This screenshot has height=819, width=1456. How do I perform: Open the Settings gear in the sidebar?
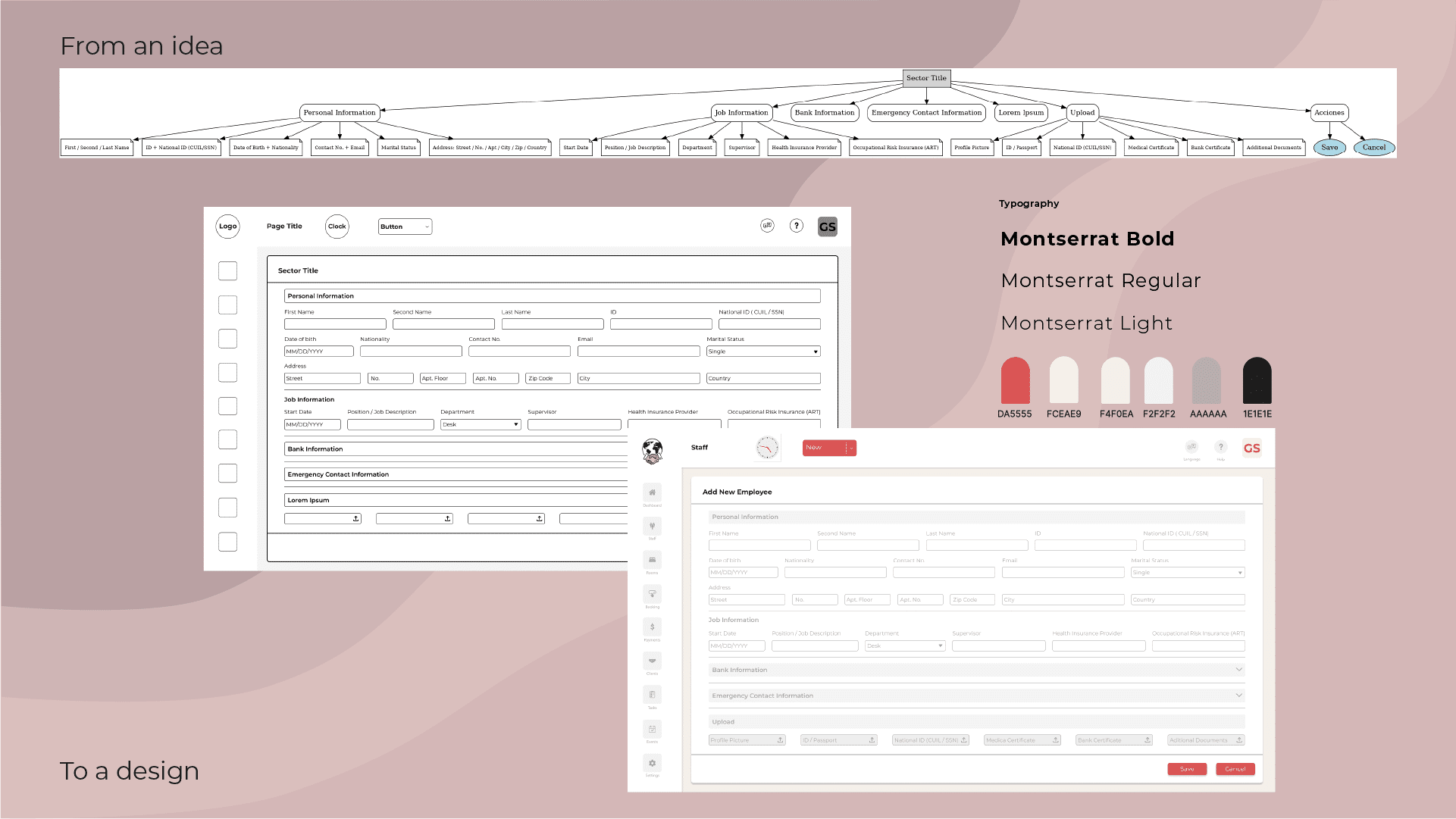[x=652, y=763]
